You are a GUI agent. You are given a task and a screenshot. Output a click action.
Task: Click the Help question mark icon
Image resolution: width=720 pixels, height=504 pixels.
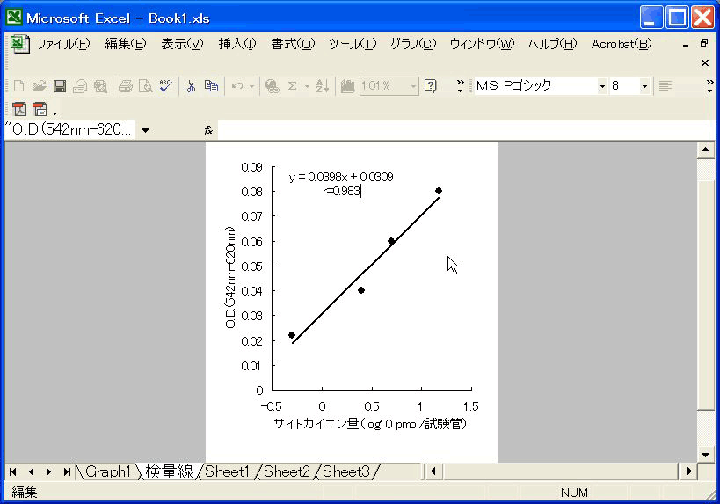[x=430, y=87]
